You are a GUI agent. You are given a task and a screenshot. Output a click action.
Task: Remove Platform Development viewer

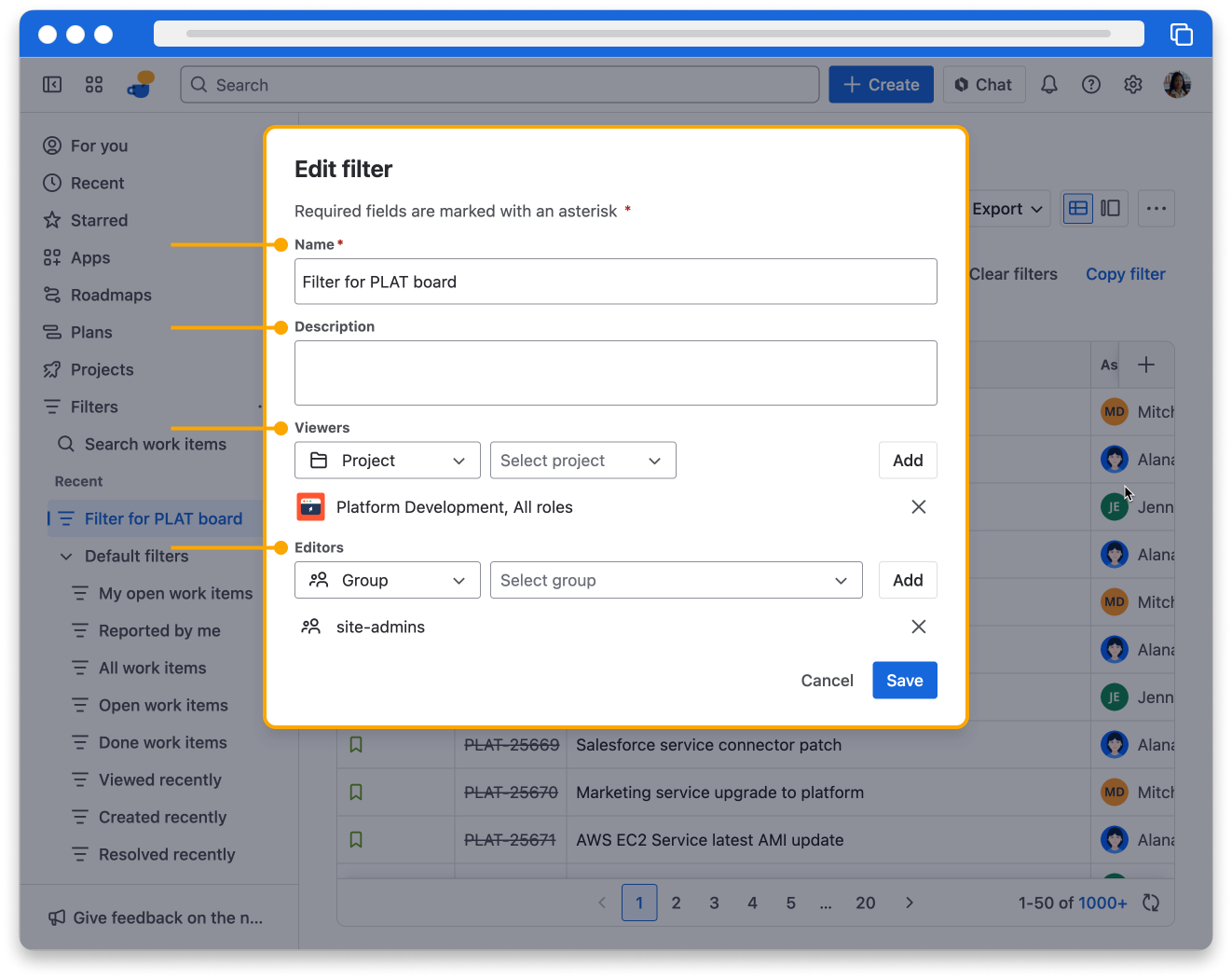point(919,507)
